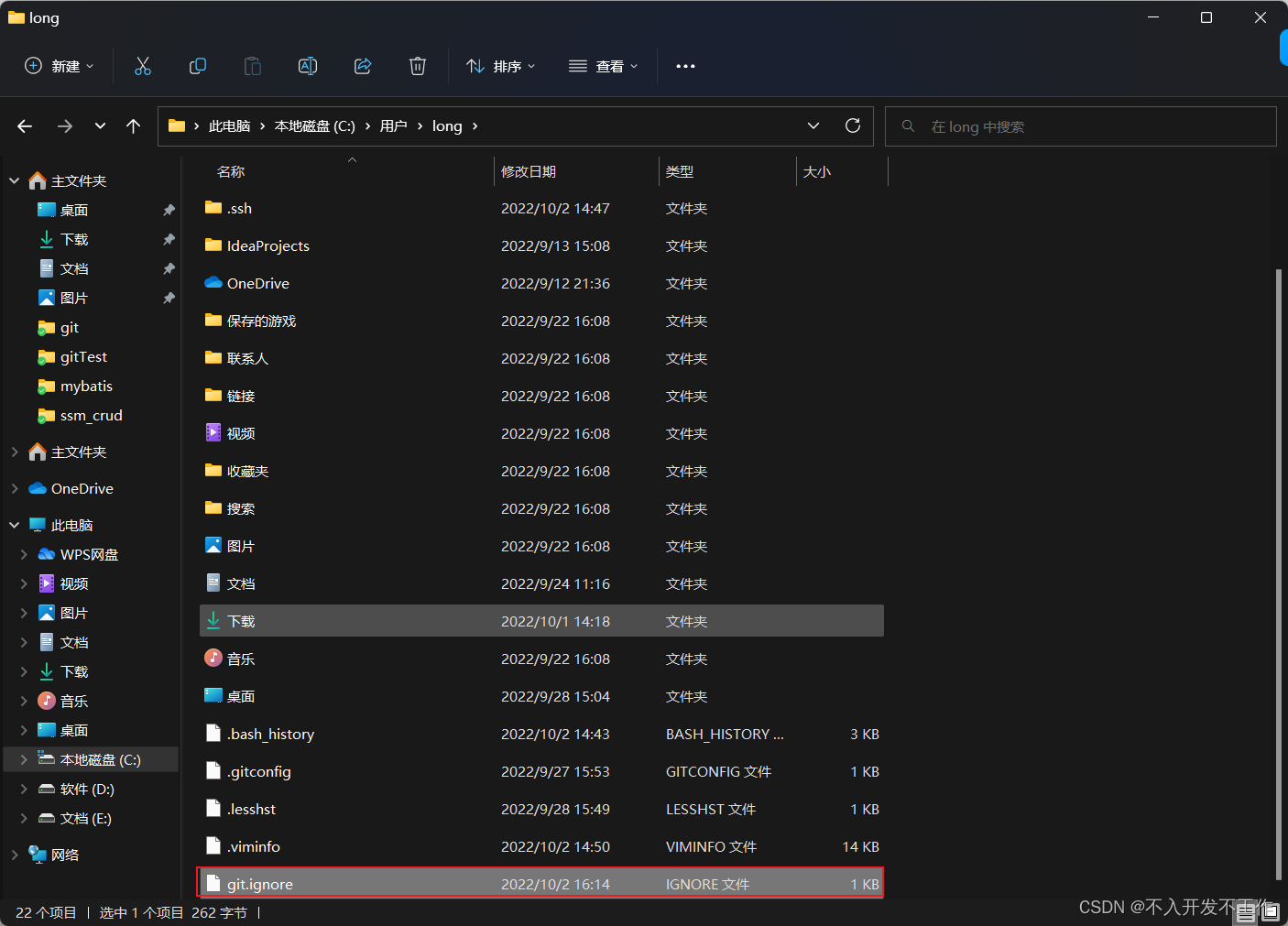Collapse 此电脑 in navigation pane
This screenshot has width=1288, height=926.
click(x=14, y=526)
